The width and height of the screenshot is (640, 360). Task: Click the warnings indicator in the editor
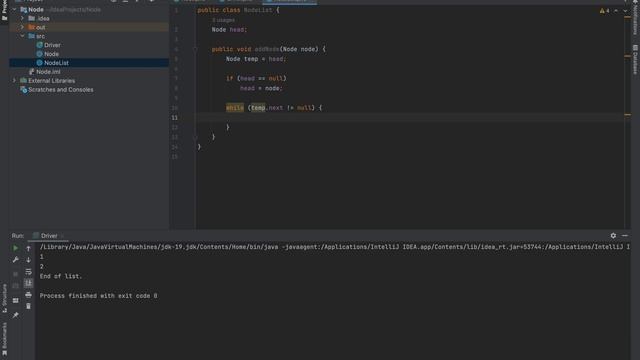coord(604,11)
